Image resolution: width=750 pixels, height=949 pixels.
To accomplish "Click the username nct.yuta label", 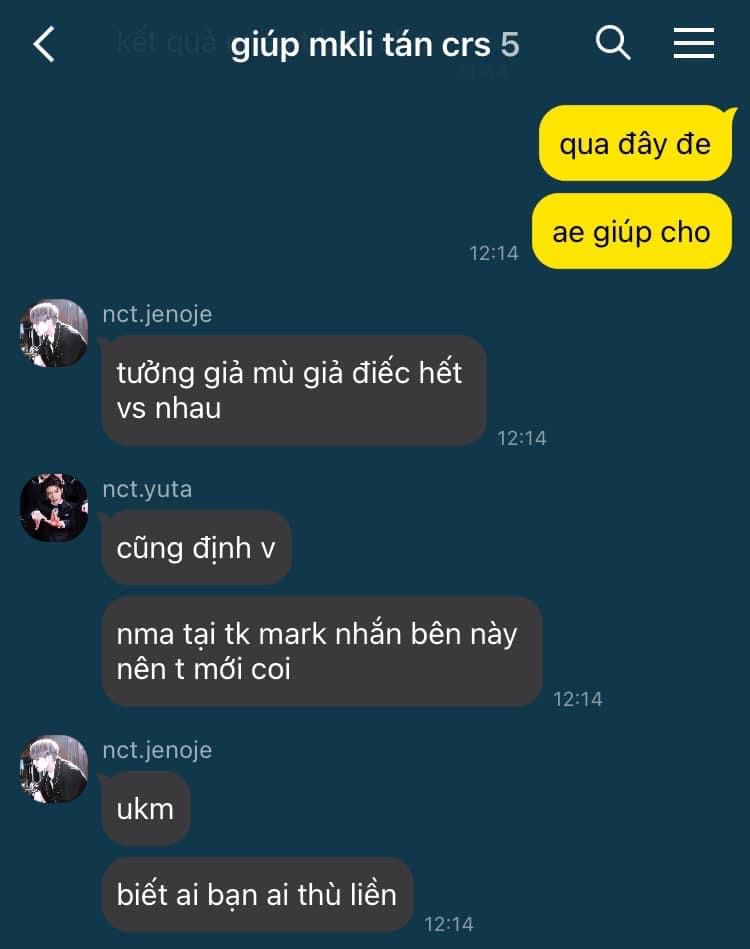I will point(147,489).
